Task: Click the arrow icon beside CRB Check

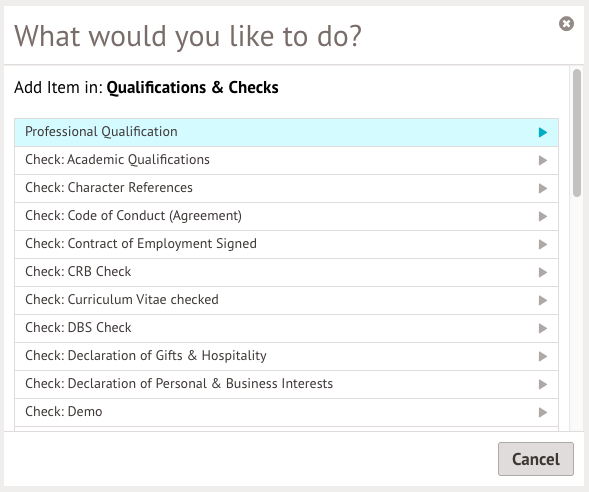Action: [x=542, y=272]
